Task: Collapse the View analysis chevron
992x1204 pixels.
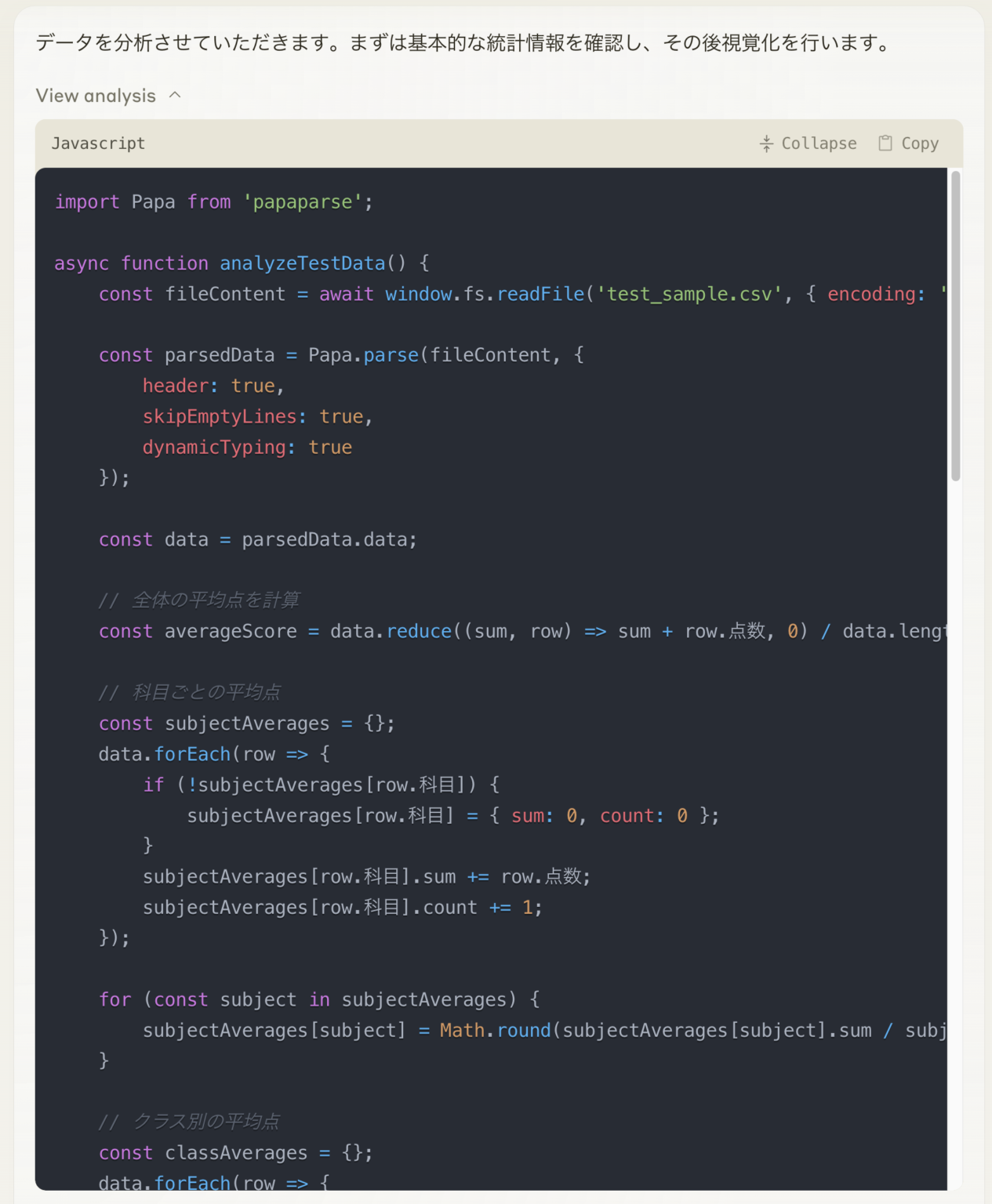Action: pos(175,95)
